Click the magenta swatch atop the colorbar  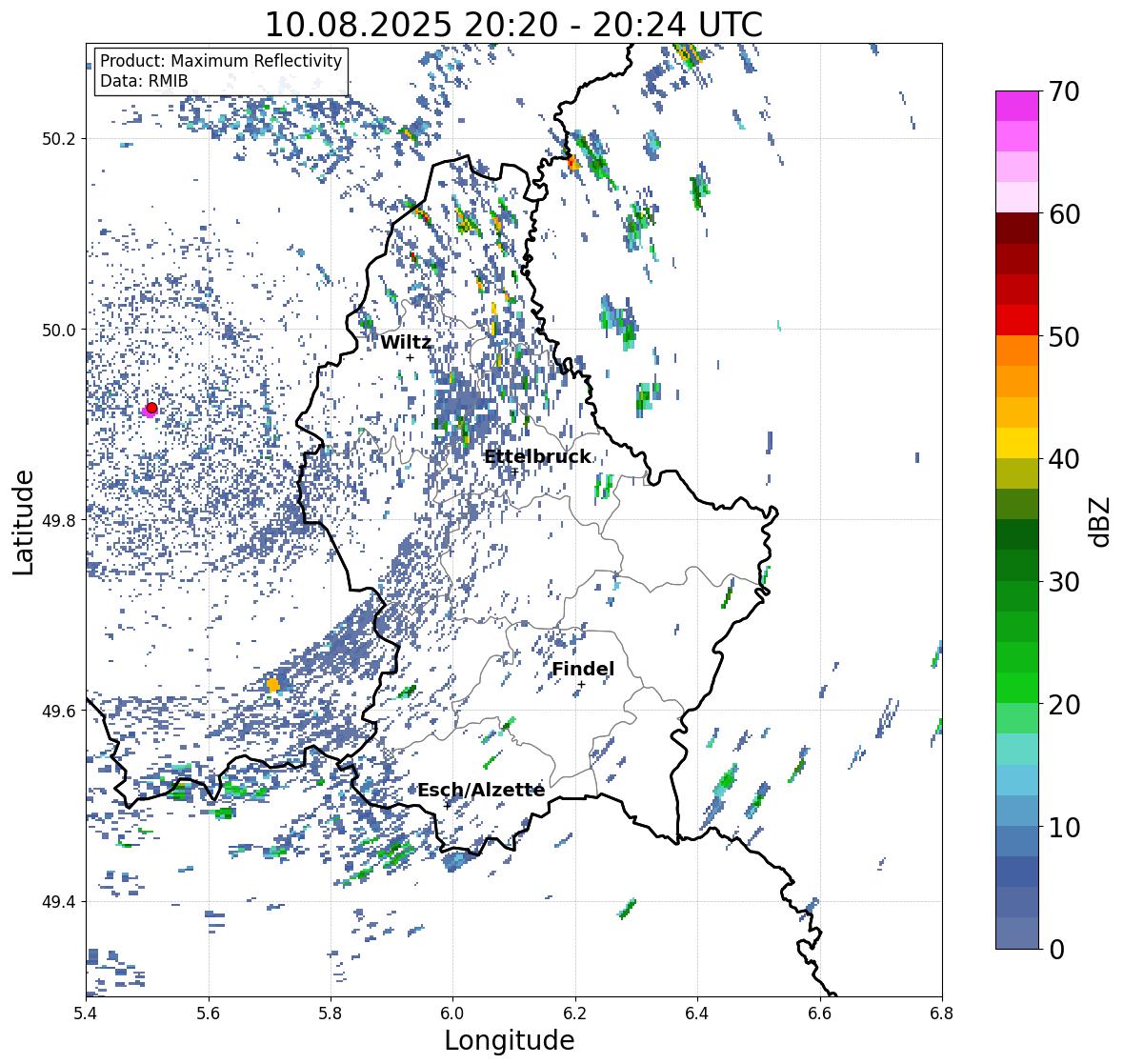1017,106
